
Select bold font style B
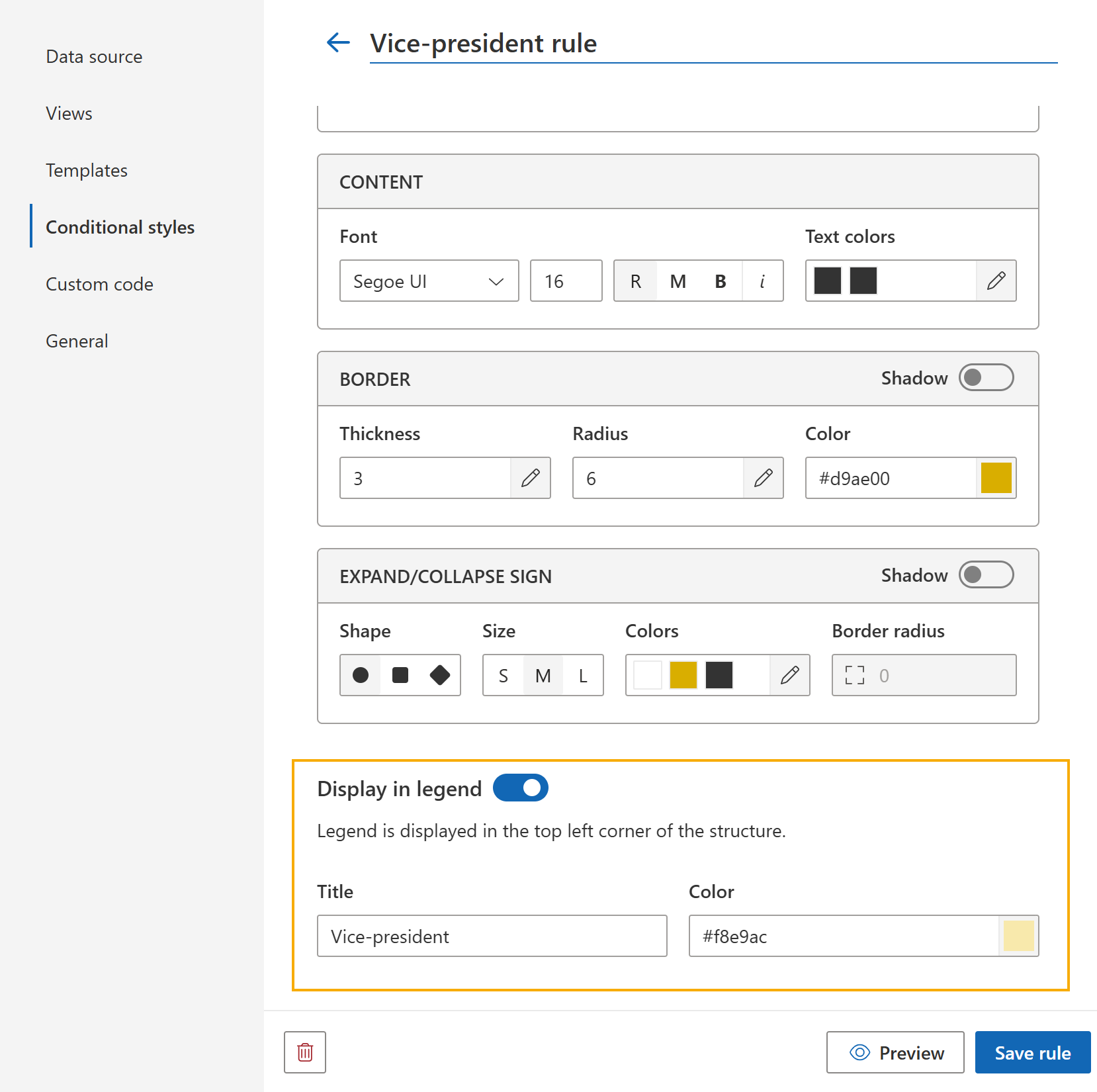719,281
